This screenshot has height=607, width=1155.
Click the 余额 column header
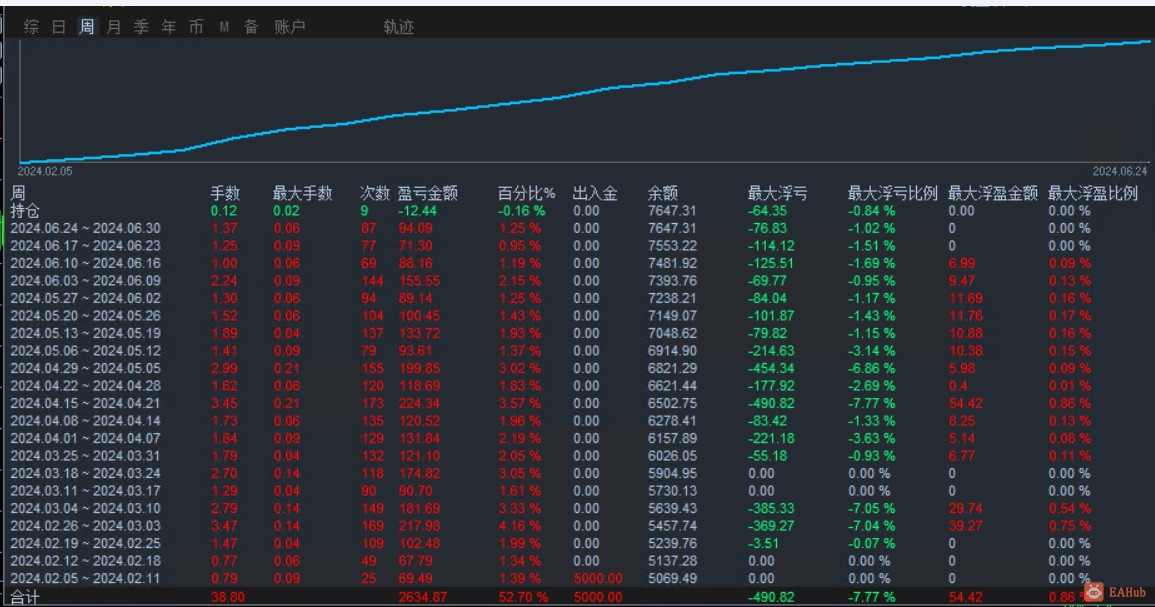(x=662, y=193)
